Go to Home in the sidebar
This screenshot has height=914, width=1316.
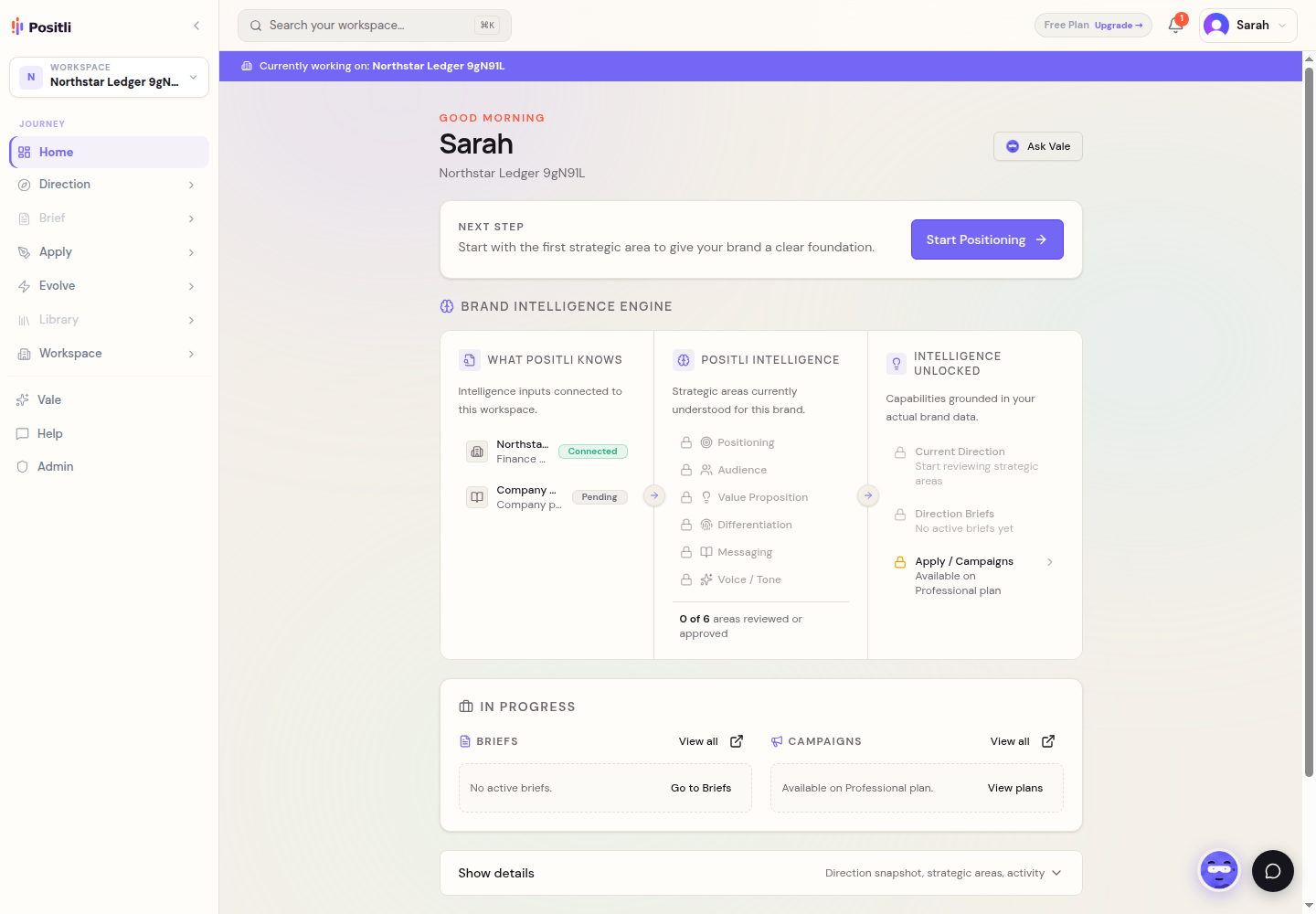click(x=110, y=152)
